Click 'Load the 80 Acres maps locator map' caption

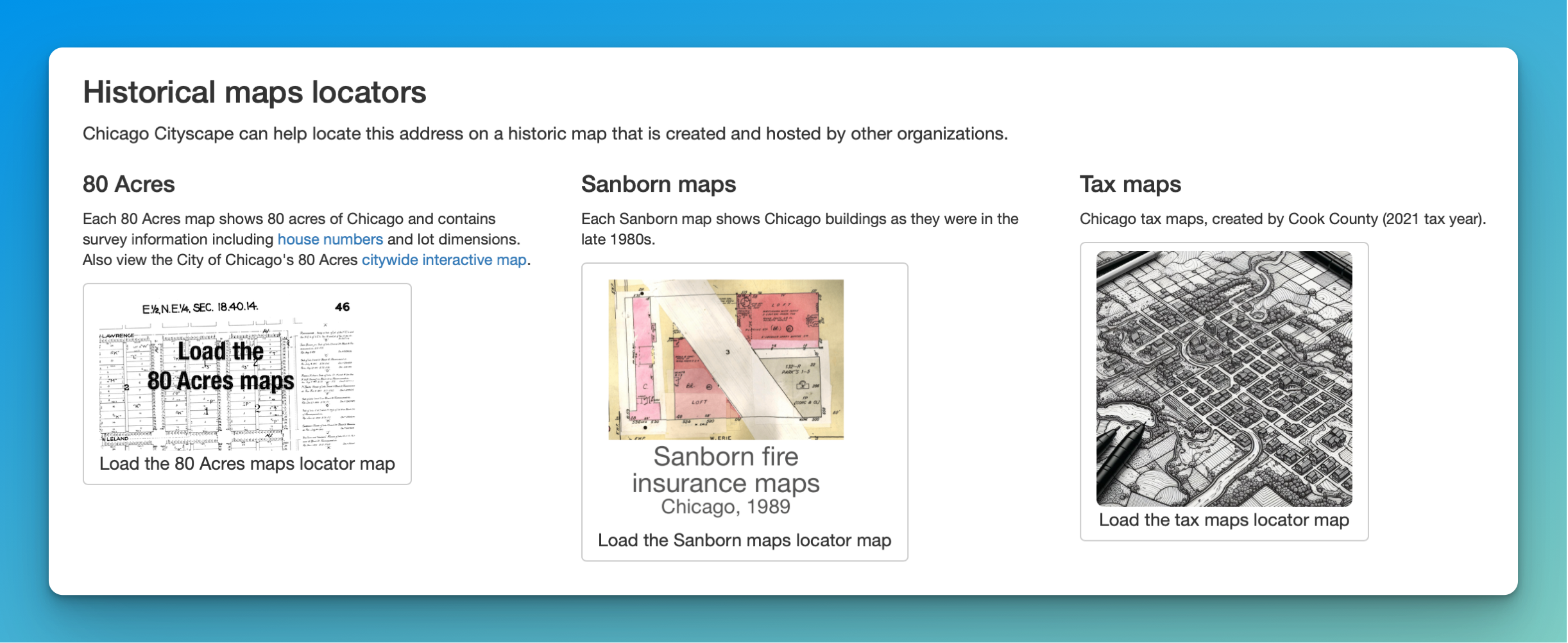(247, 464)
